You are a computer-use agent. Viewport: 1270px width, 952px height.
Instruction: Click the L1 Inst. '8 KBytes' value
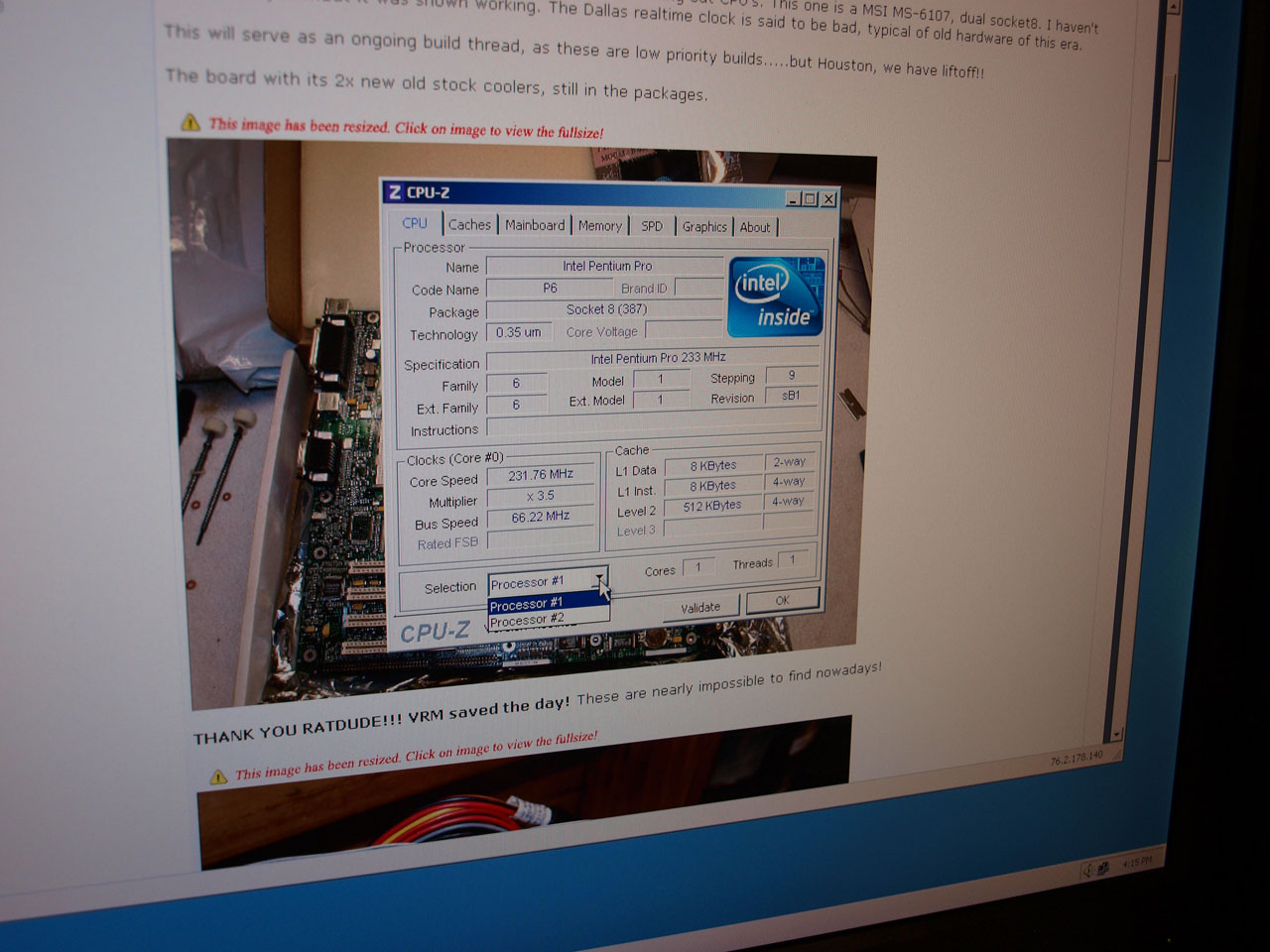click(x=712, y=486)
